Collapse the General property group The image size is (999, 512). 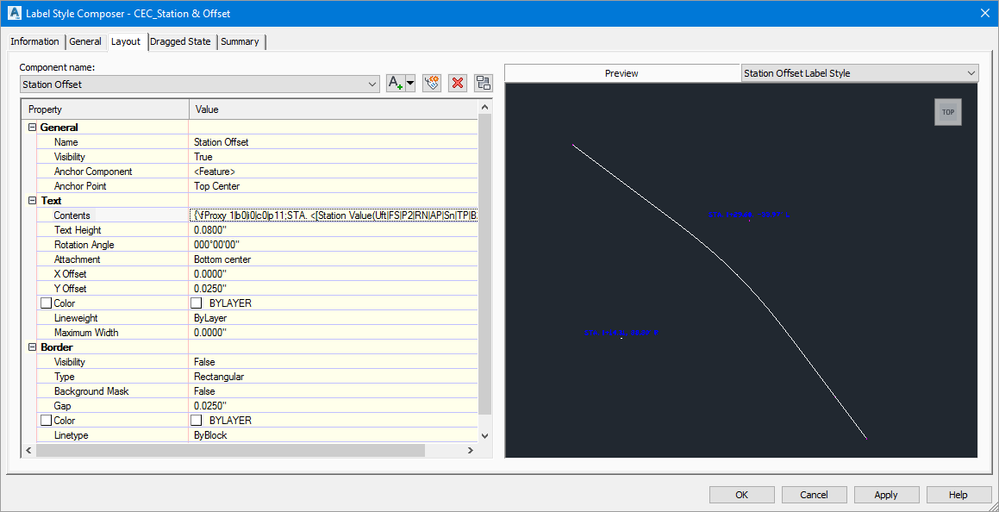[32, 127]
